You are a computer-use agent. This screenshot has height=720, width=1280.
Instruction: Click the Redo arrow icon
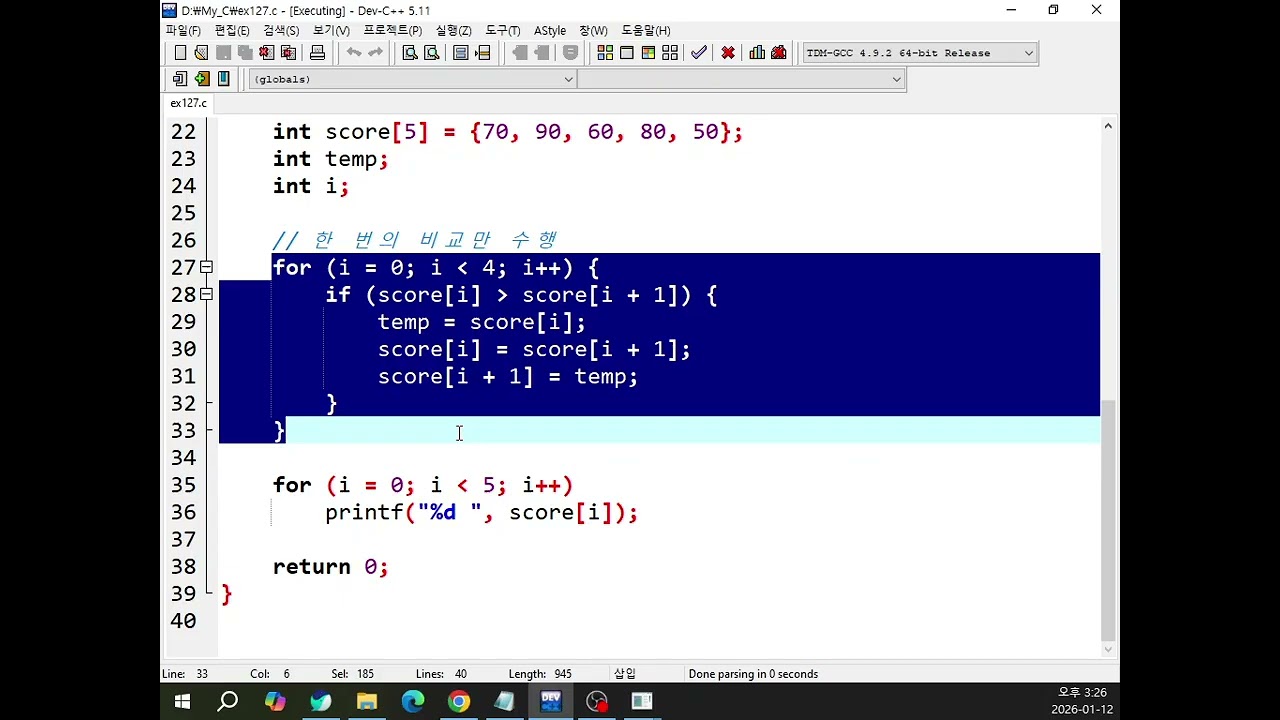coord(376,53)
